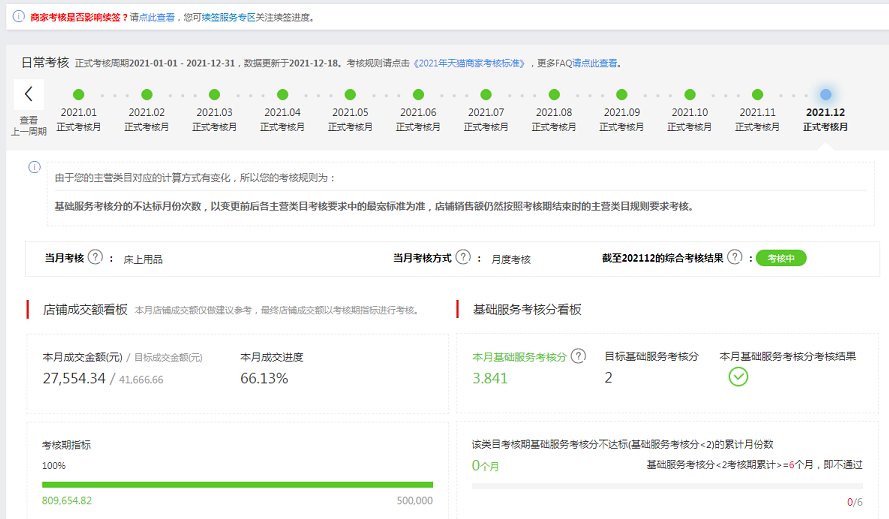Click the 0/6 months counter
This screenshot has height=519, width=889.
855,502
